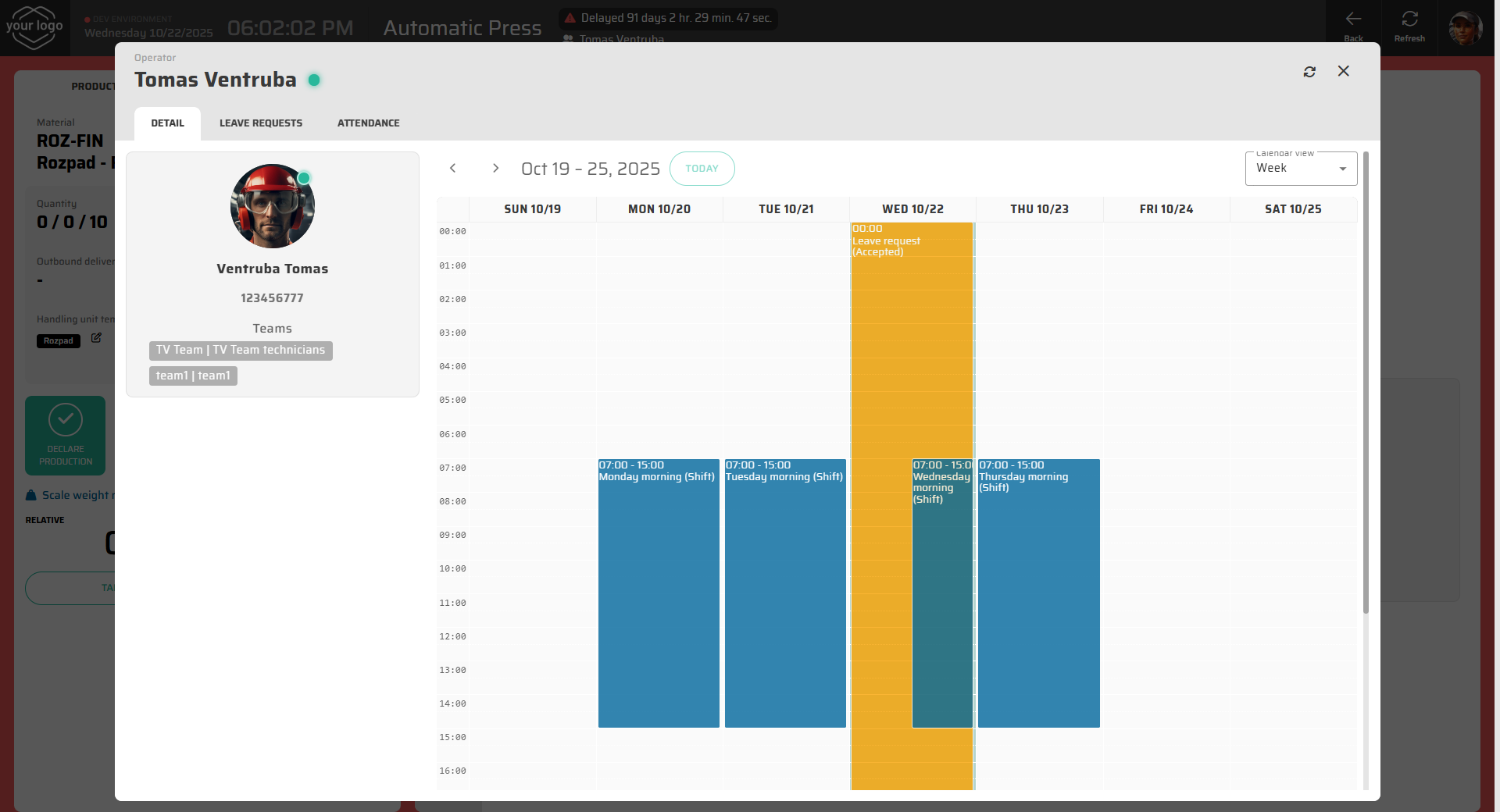Open the Calendar view dropdown
Screen dimensions: 1500x812
(1300, 169)
